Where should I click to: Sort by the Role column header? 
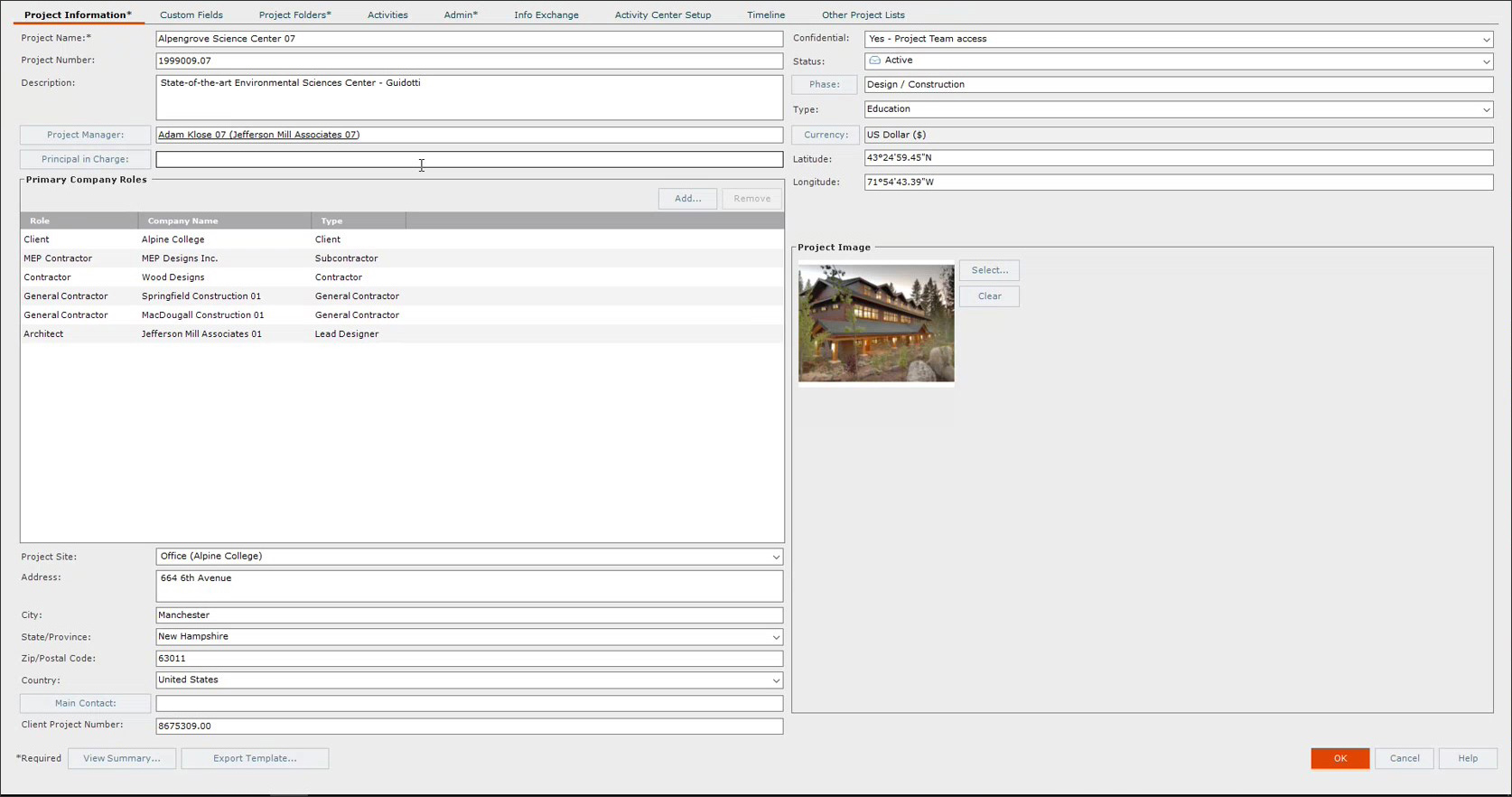79,220
